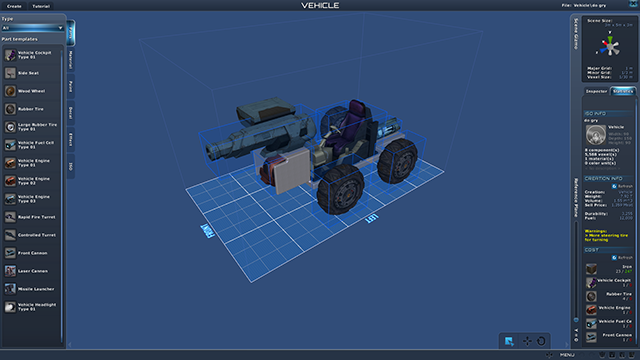Open the Tutorial button

[x=41, y=6]
